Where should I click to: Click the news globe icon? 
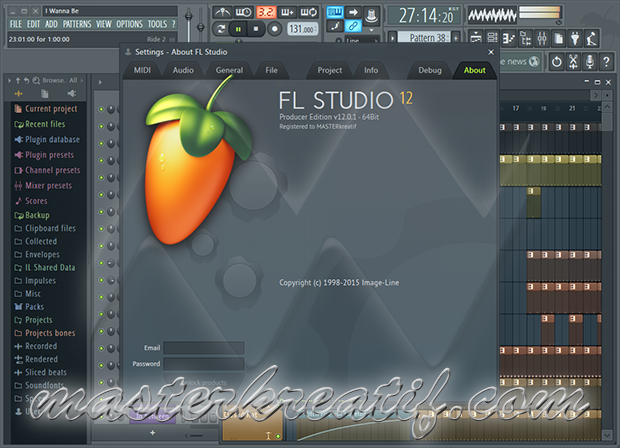(x=534, y=61)
